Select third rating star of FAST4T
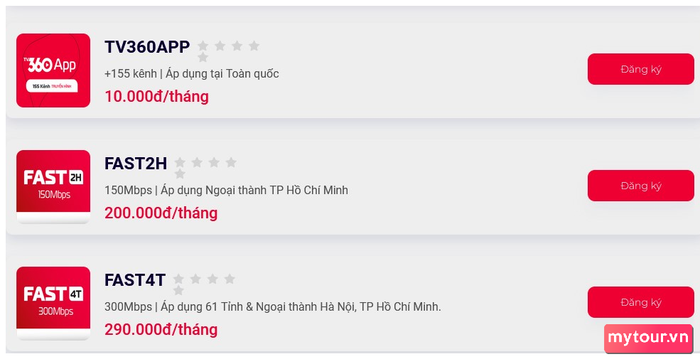Image resolution: width=700 pixels, height=362 pixels. click(212, 279)
